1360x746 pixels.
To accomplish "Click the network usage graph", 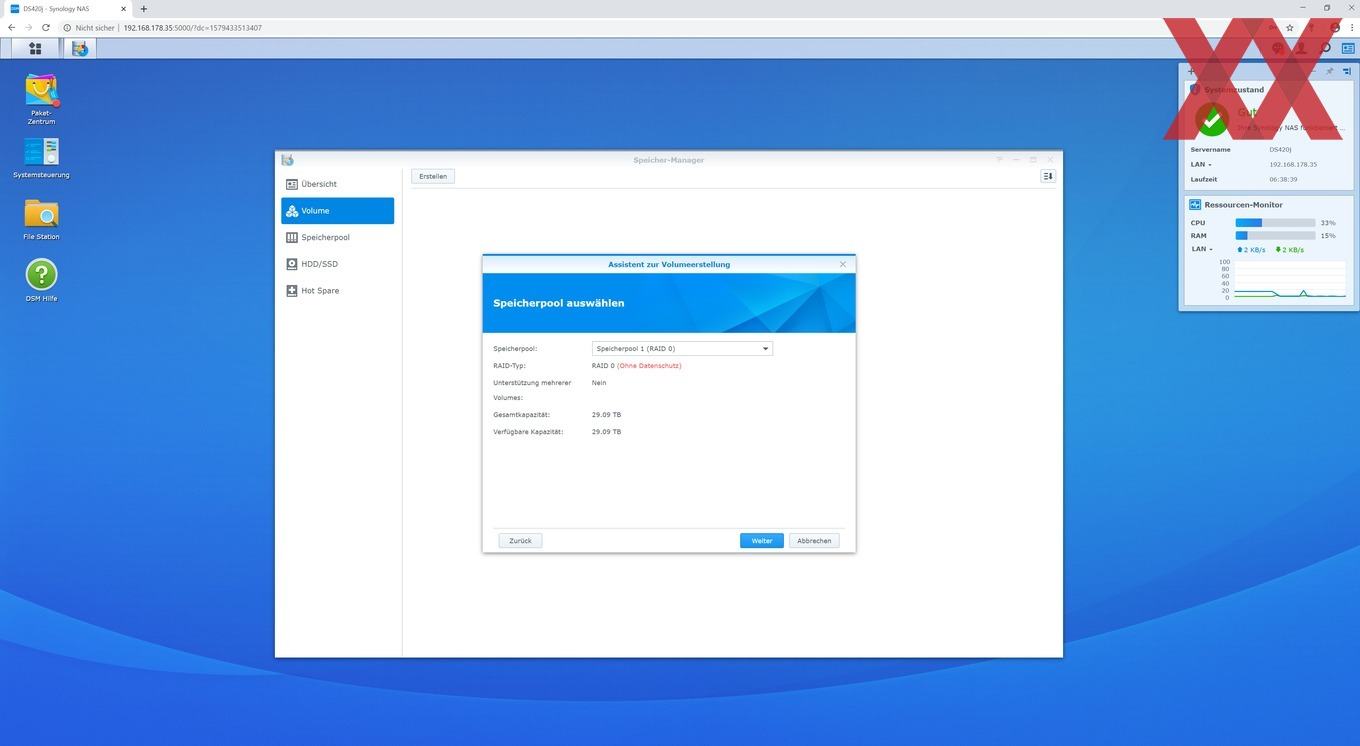I will (x=1290, y=279).
